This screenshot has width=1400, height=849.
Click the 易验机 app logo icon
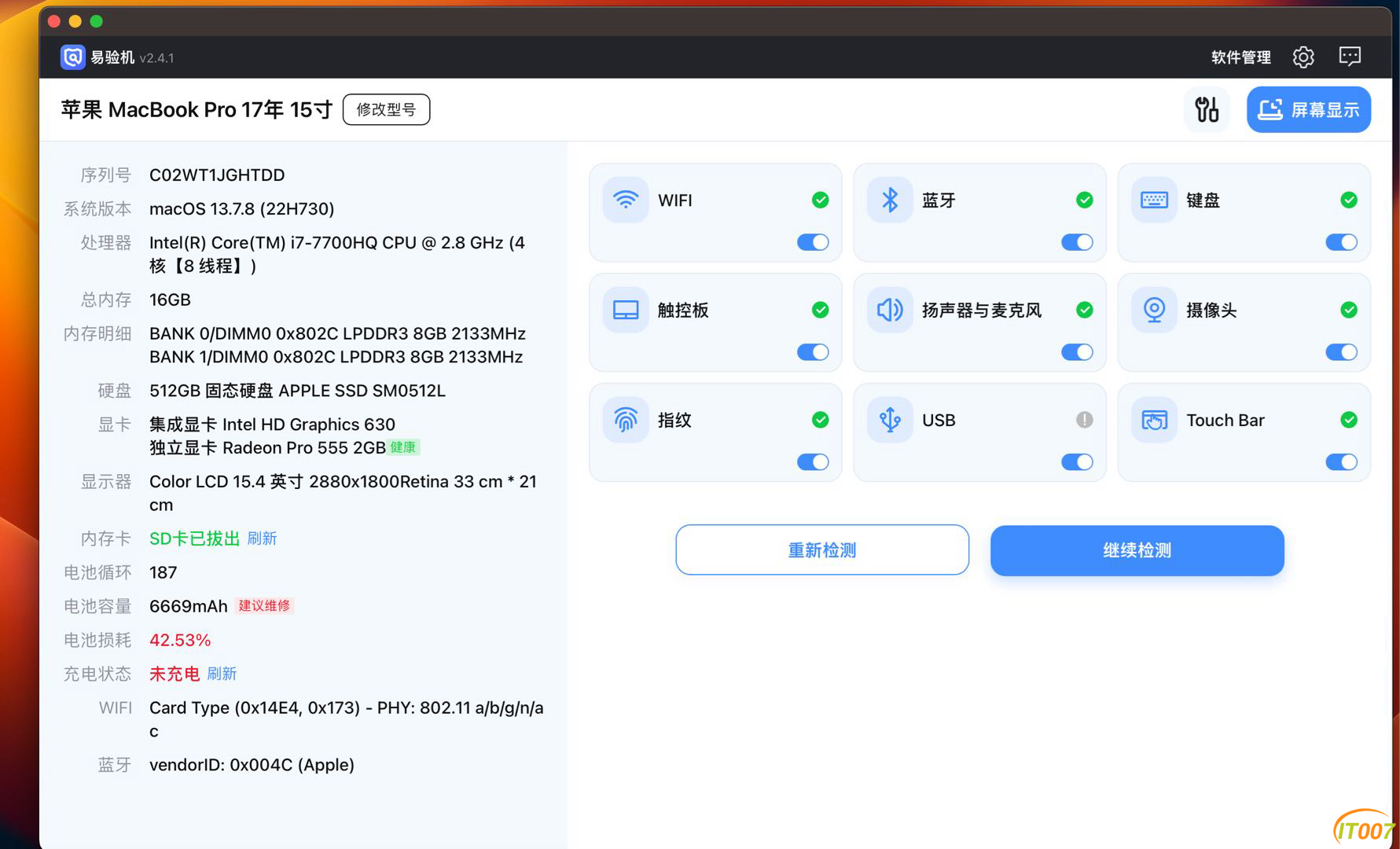pos(72,57)
